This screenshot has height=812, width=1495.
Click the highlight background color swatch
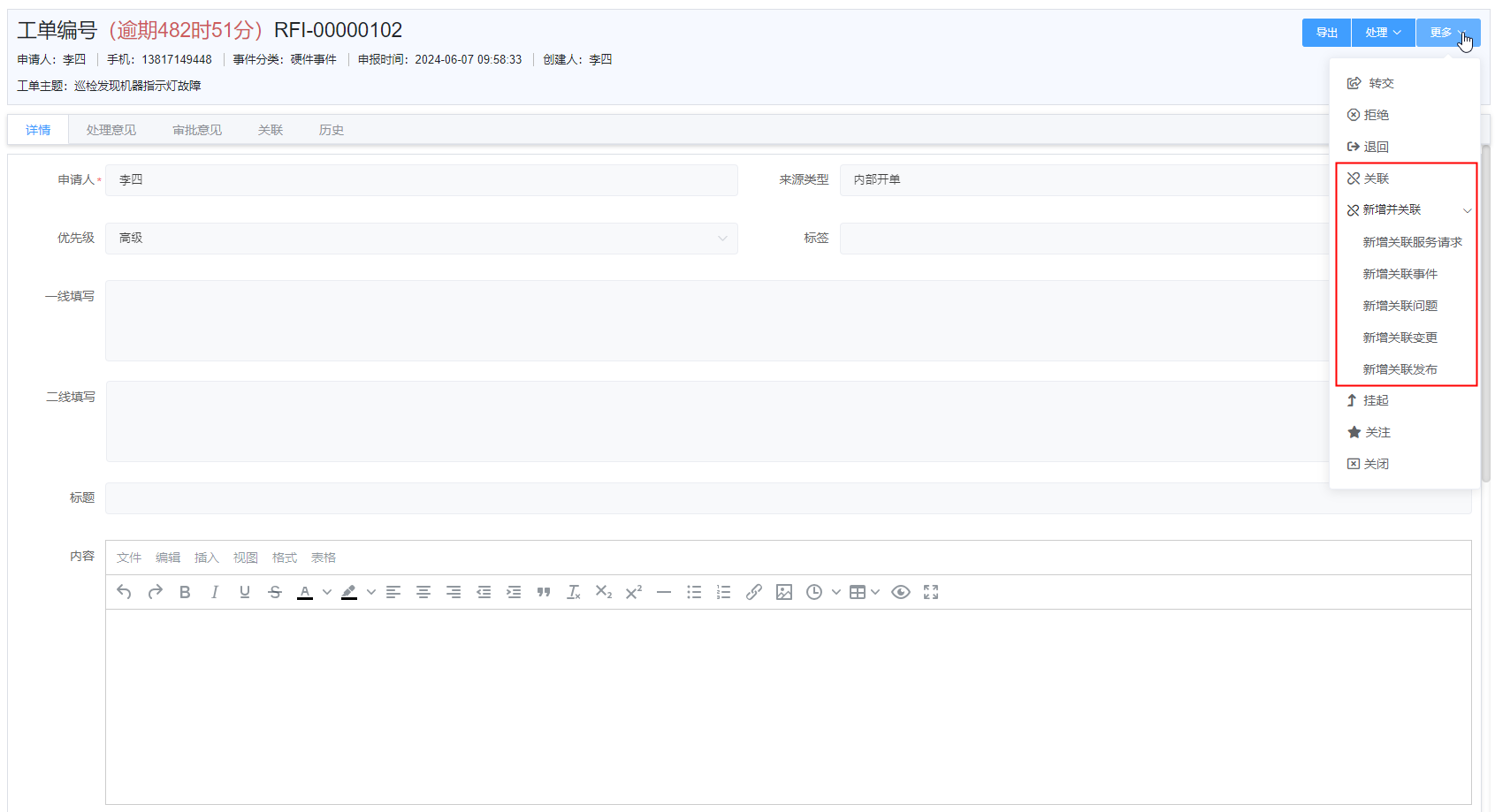(349, 592)
